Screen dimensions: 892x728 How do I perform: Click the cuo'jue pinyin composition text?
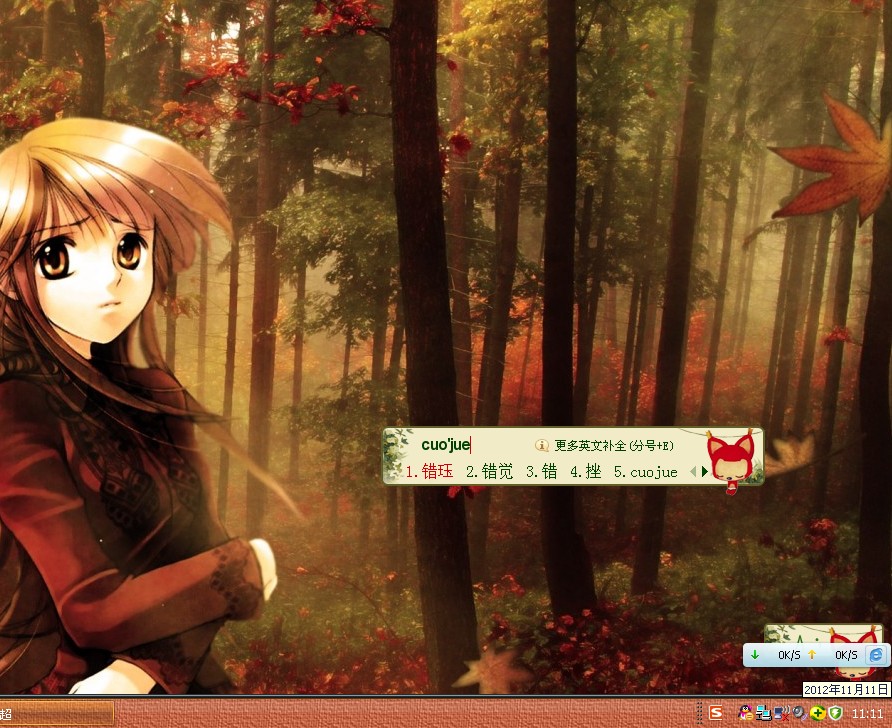pyautogui.click(x=445, y=445)
